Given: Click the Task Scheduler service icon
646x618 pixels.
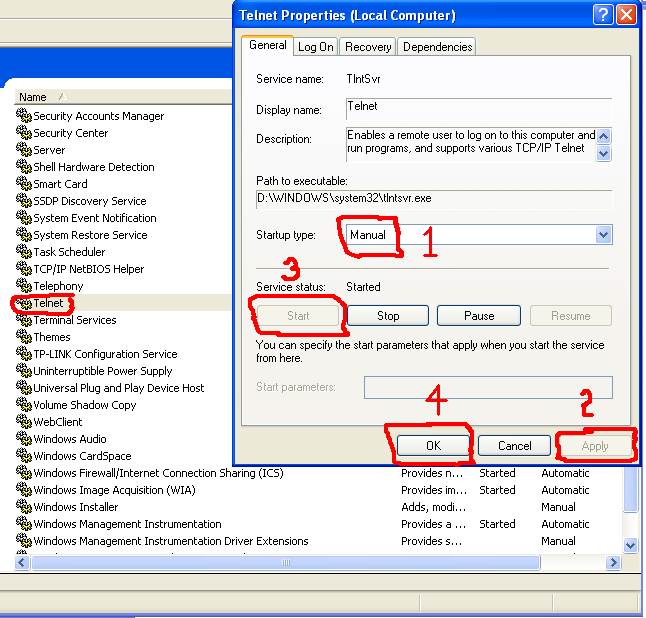Looking at the screenshot, I should [24, 251].
